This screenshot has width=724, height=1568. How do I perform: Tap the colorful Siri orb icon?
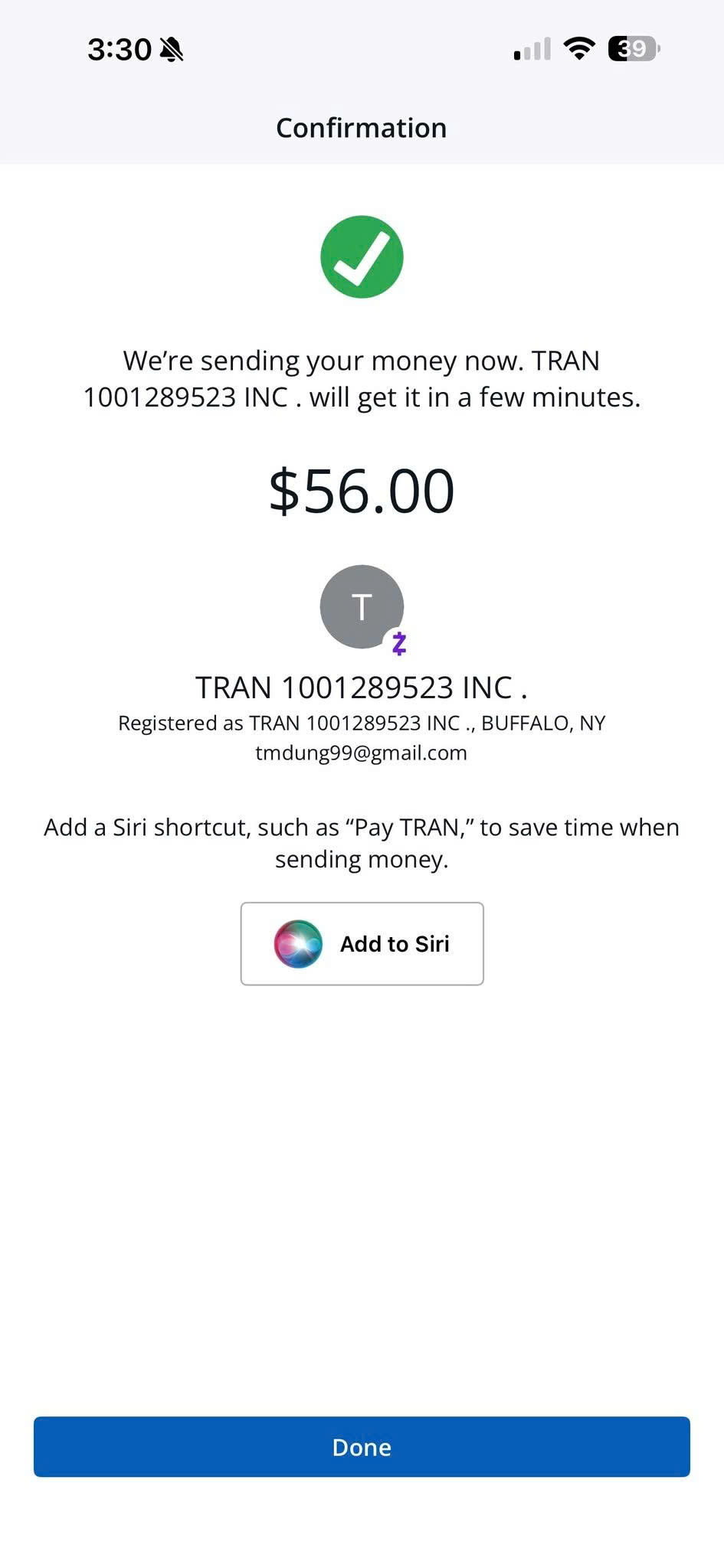(x=298, y=944)
